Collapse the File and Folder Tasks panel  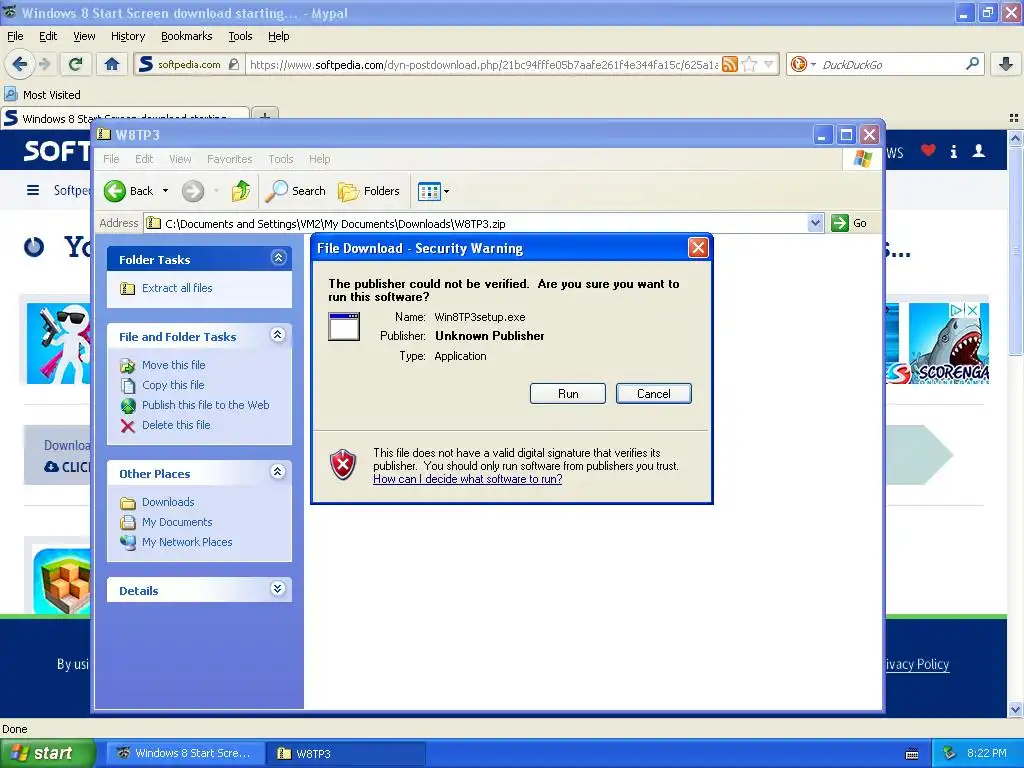pyautogui.click(x=278, y=335)
